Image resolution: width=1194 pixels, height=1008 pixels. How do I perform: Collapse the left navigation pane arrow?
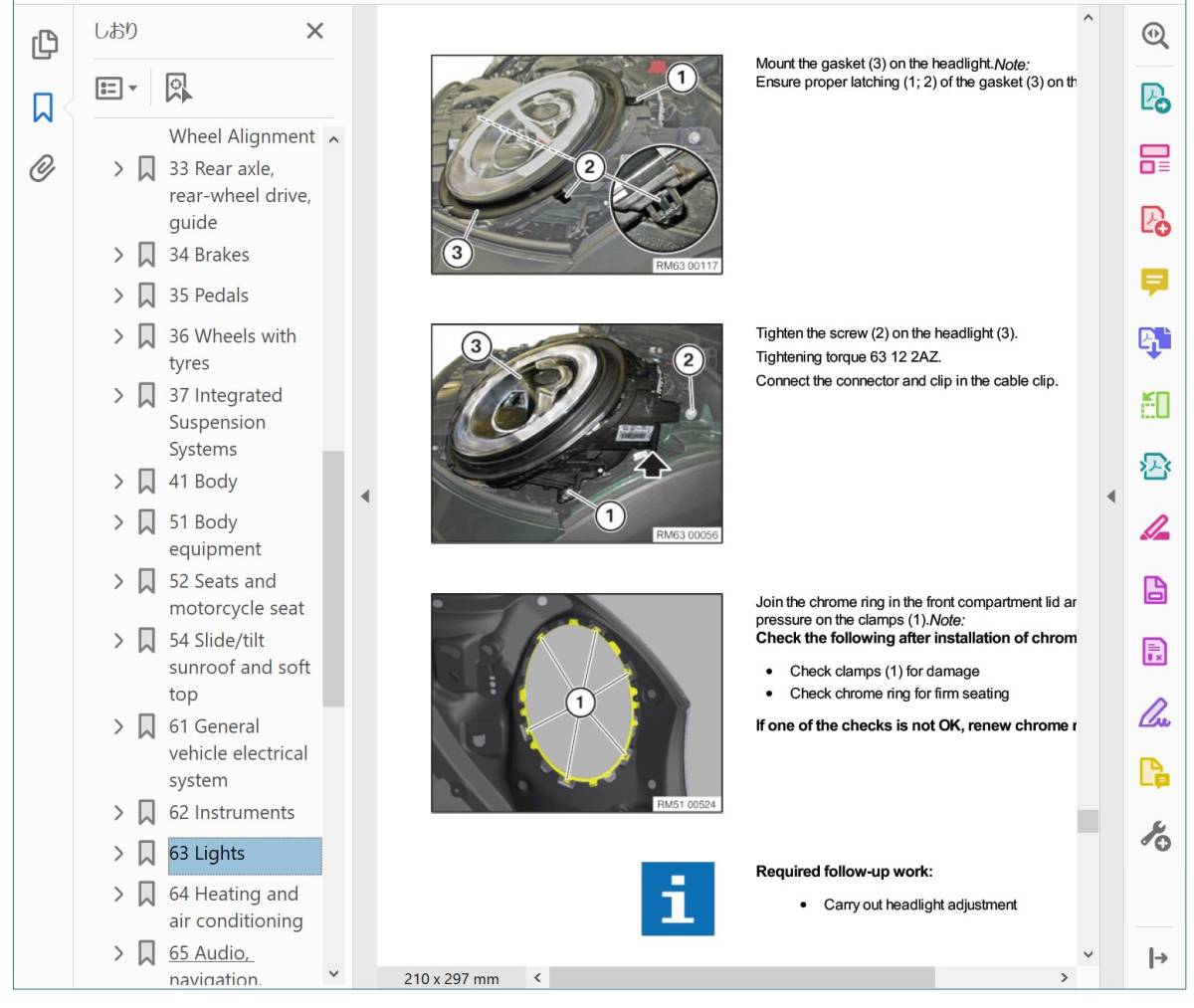[364, 496]
